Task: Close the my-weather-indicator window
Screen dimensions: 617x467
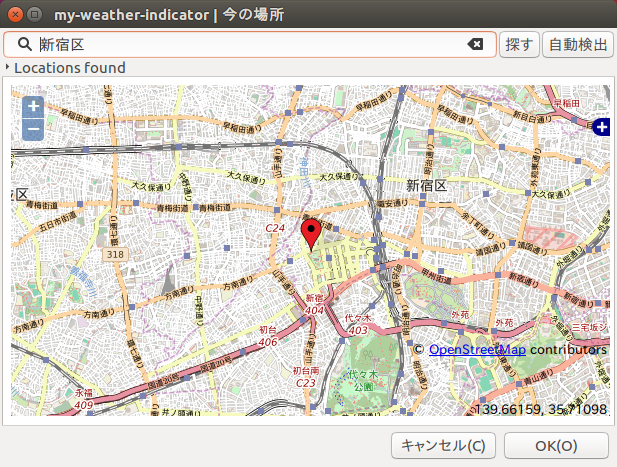Action: (15, 15)
